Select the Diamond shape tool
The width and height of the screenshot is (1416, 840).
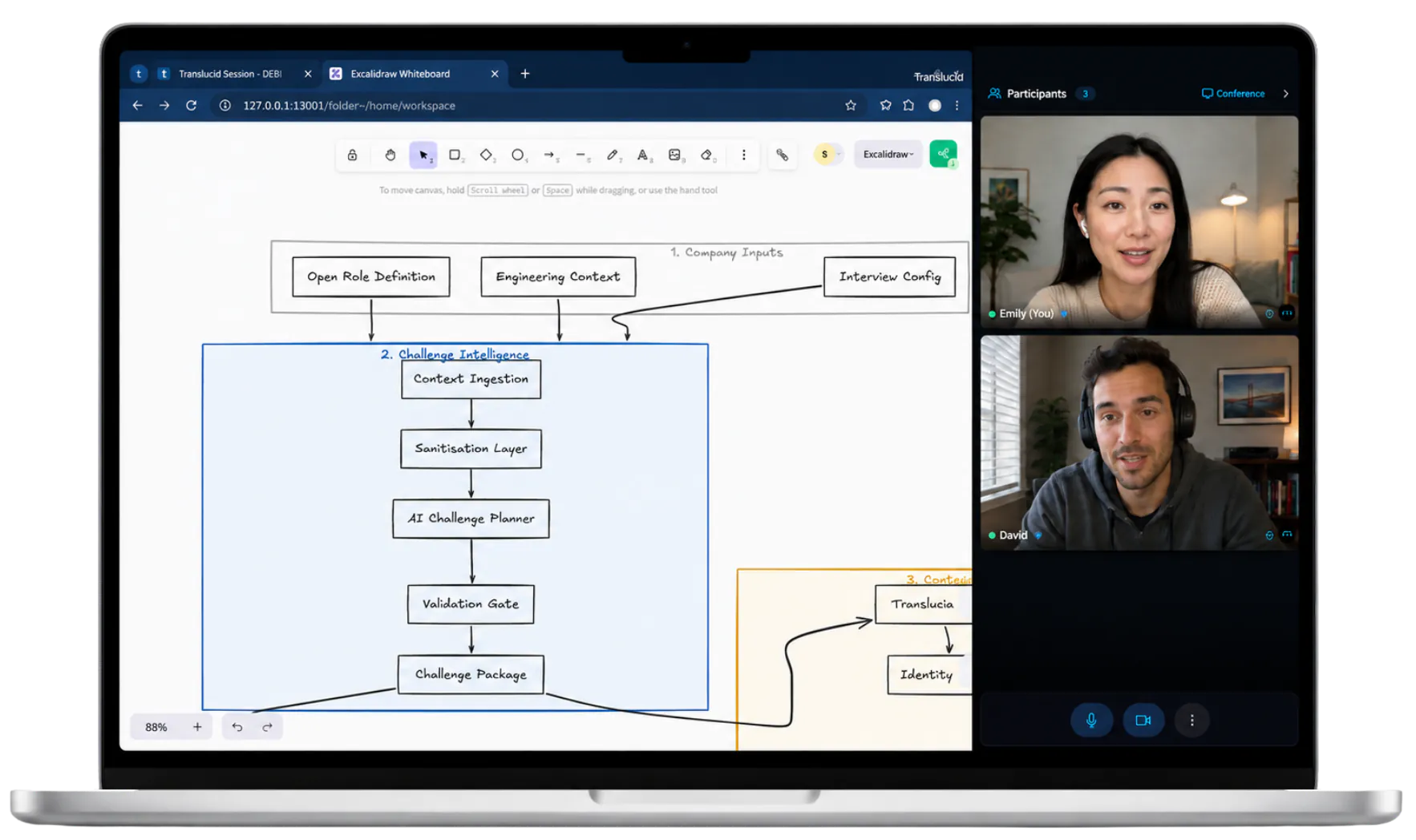pos(486,155)
